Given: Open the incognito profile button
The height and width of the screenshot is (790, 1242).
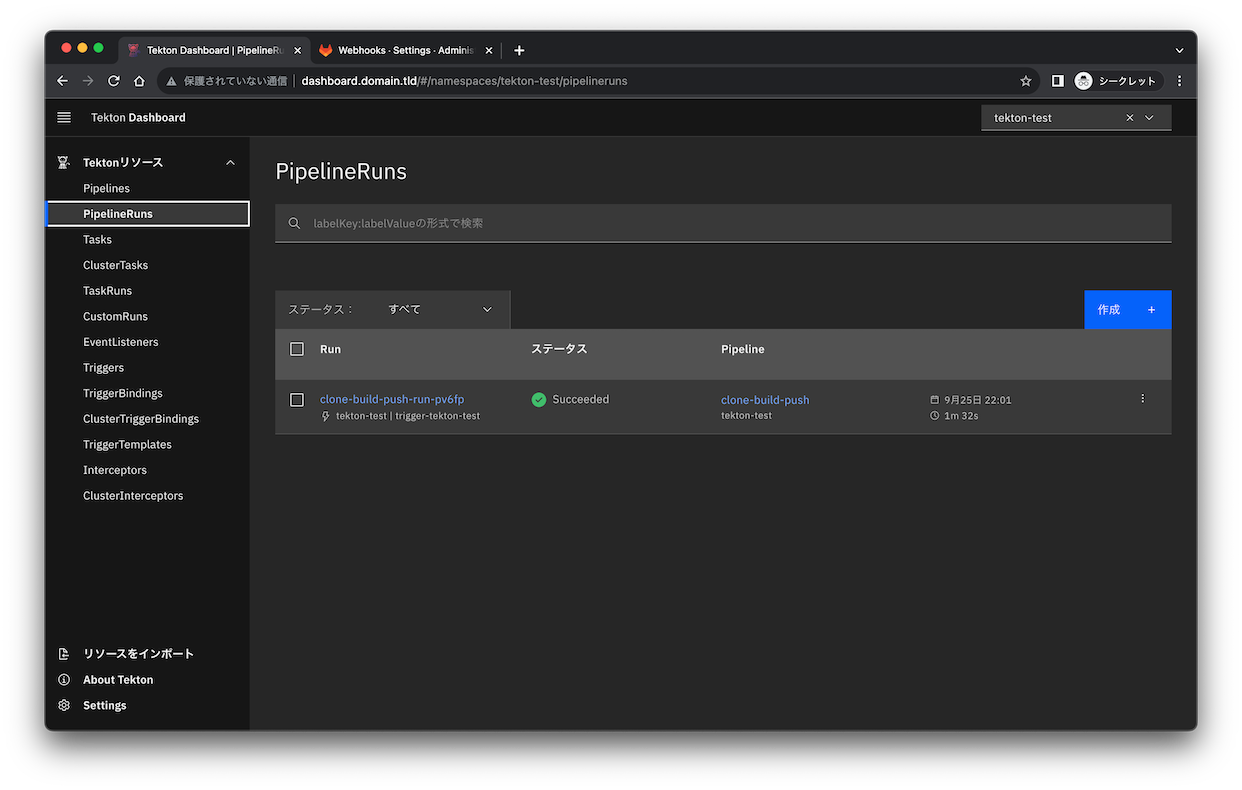Looking at the screenshot, I should (x=1118, y=81).
